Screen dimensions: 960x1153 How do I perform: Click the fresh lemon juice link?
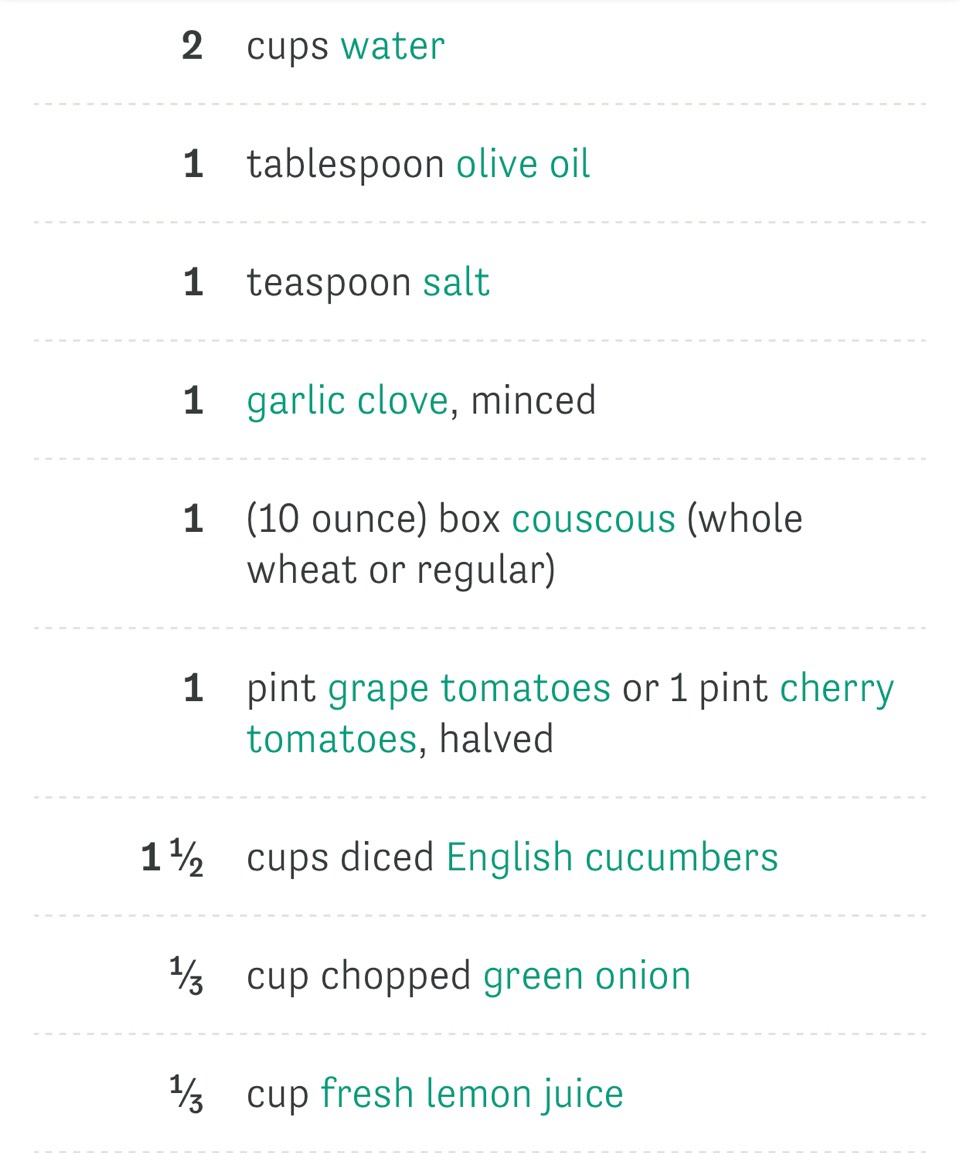[471, 1094]
